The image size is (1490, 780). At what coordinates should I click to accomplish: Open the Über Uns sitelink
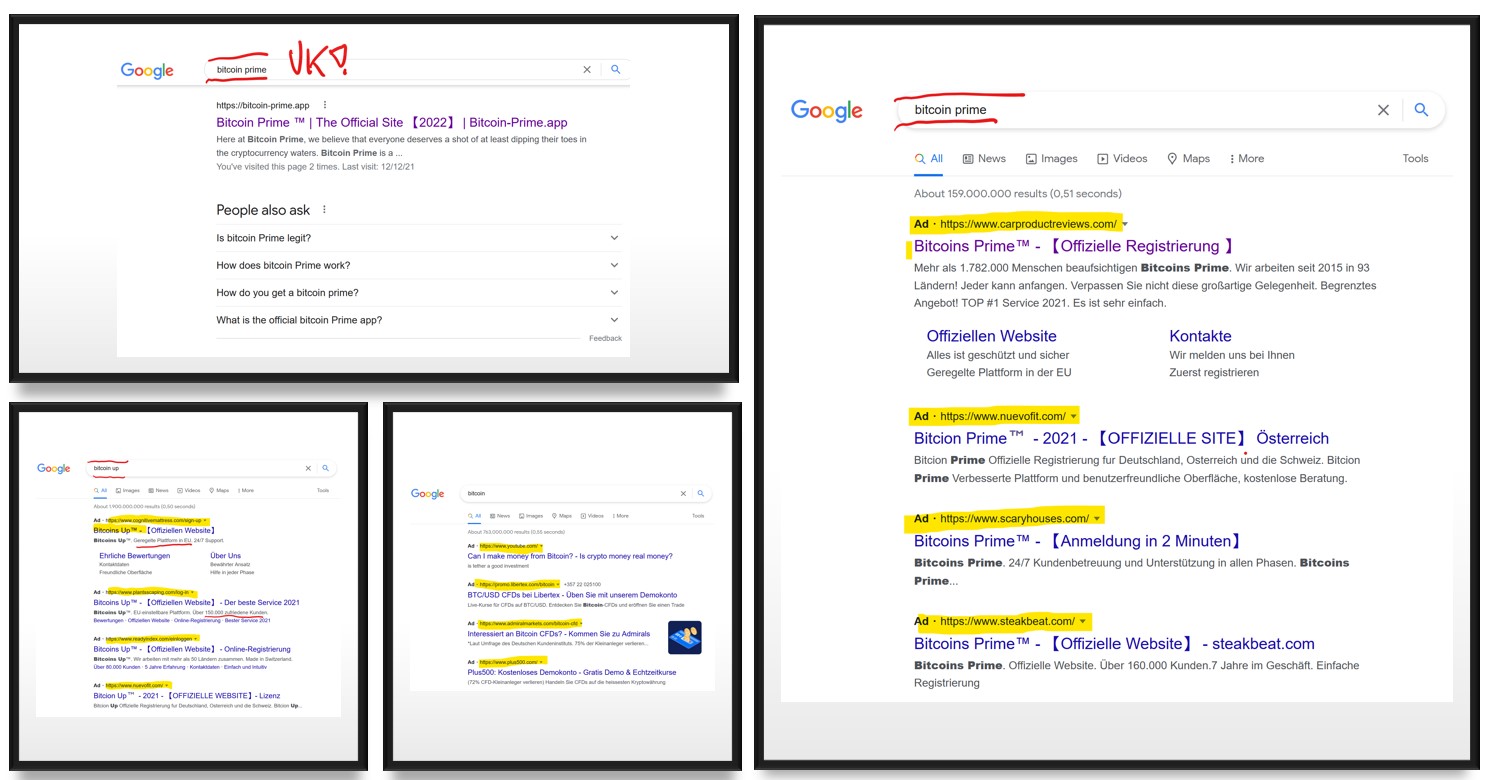(x=225, y=556)
